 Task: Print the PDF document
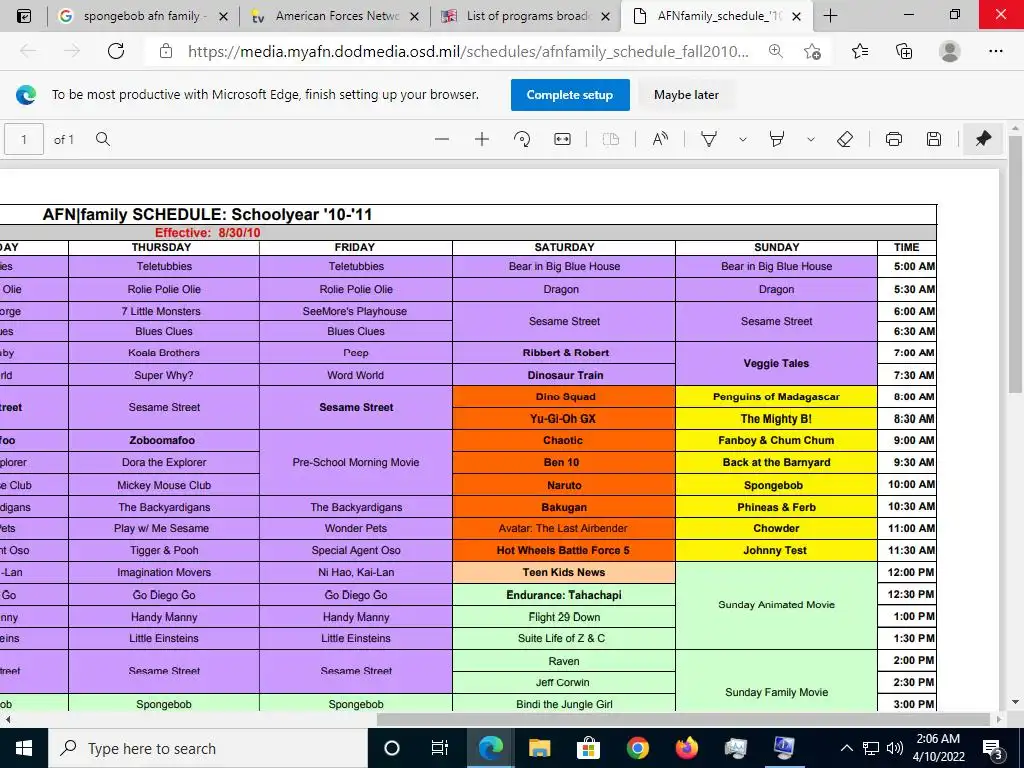[x=893, y=139]
